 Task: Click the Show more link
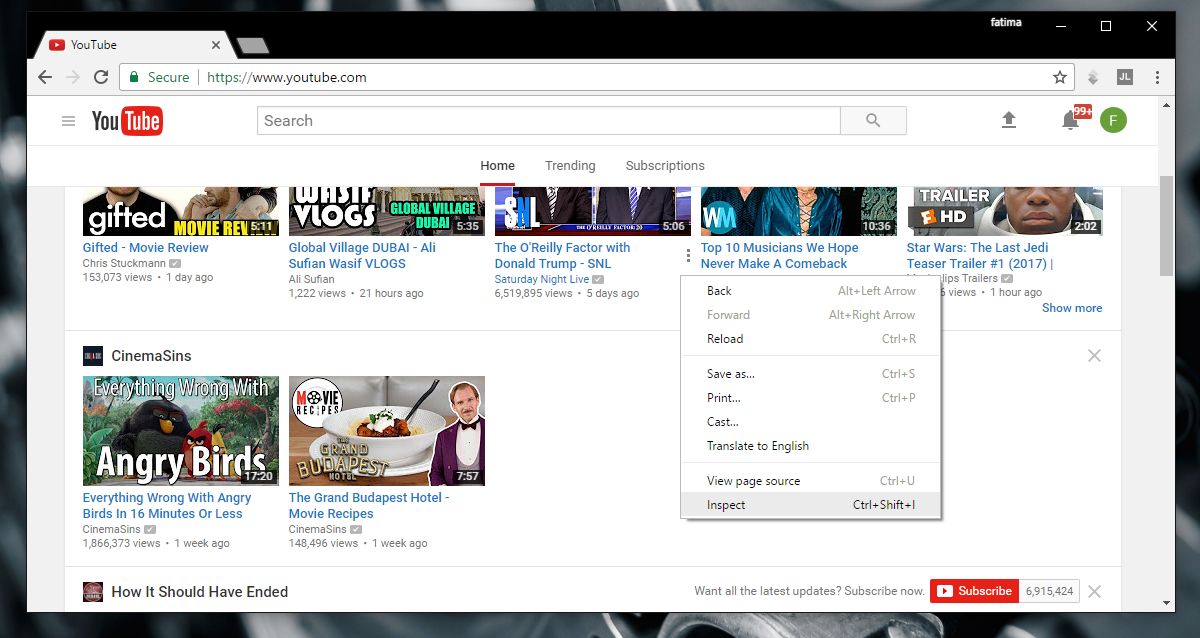coord(1072,308)
